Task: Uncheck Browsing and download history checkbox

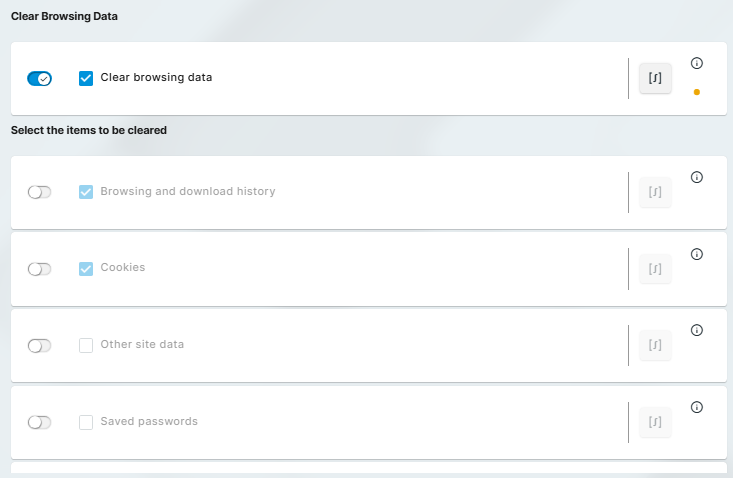Action: click(86, 192)
